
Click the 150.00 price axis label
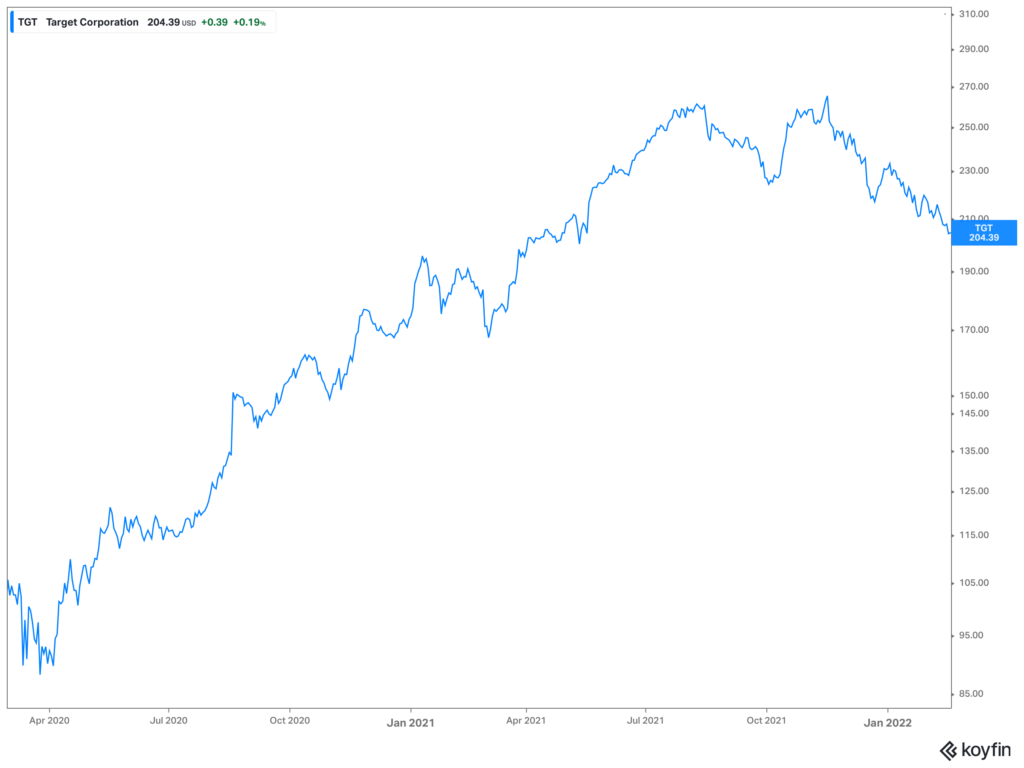point(974,395)
